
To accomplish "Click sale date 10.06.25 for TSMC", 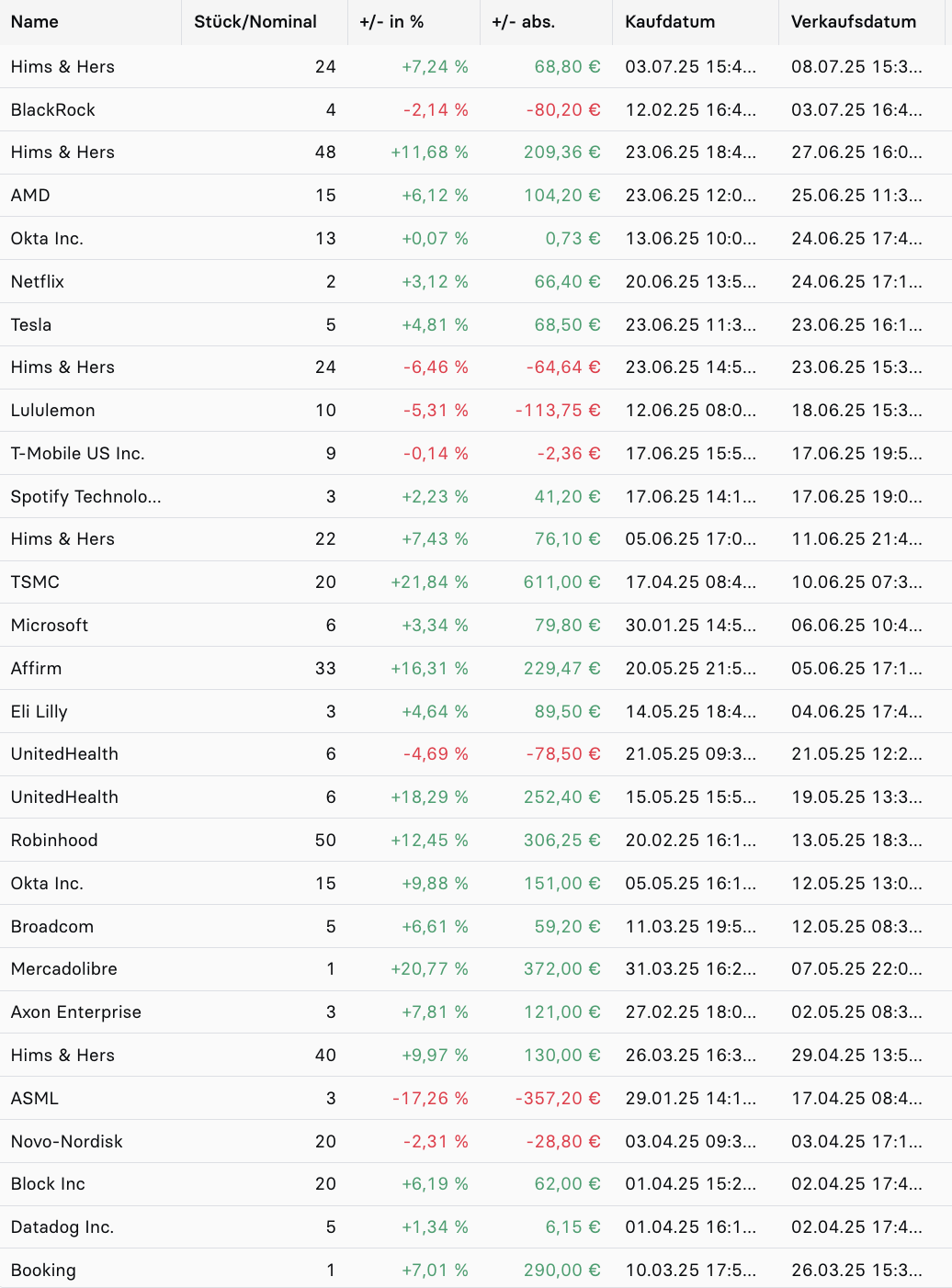I will point(856,582).
